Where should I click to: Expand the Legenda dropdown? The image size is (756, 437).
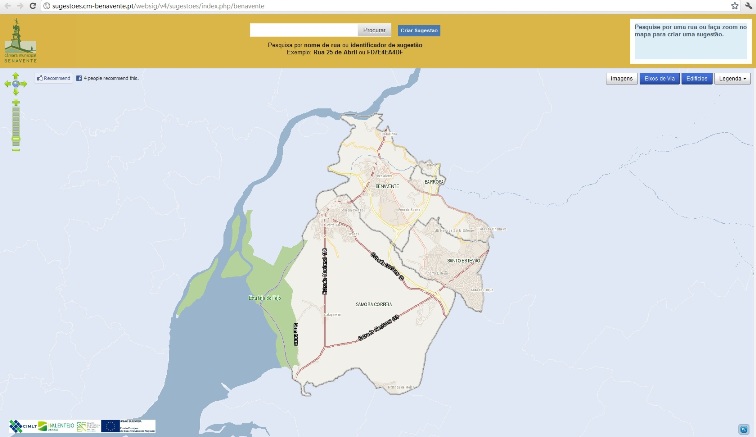click(x=733, y=78)
